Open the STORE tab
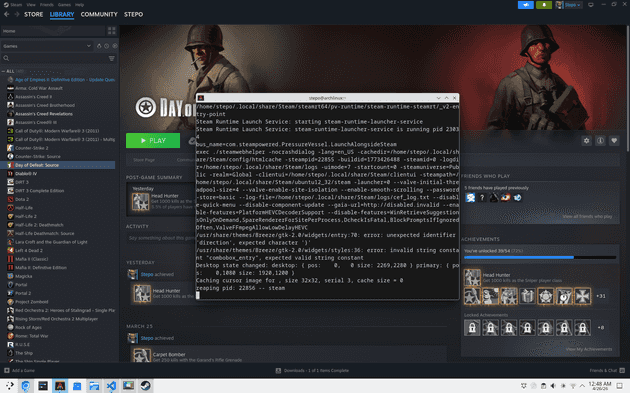This screenshot has height=393, width=630. [x=33, y=14]
